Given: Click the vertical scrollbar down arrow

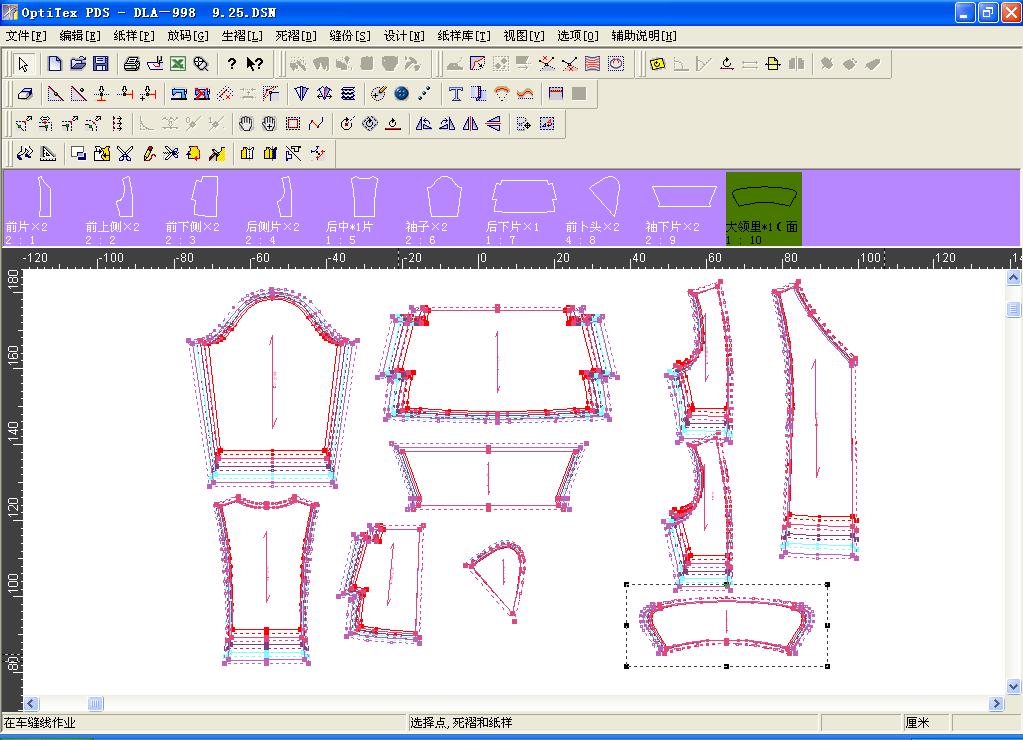Looking at the screenshot, I should coord(1013,686).
